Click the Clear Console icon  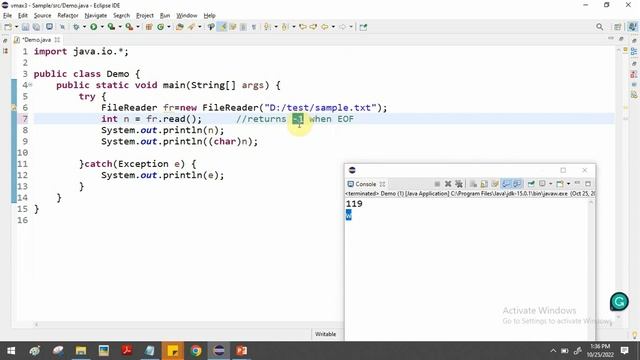click(x=473, y=184)
